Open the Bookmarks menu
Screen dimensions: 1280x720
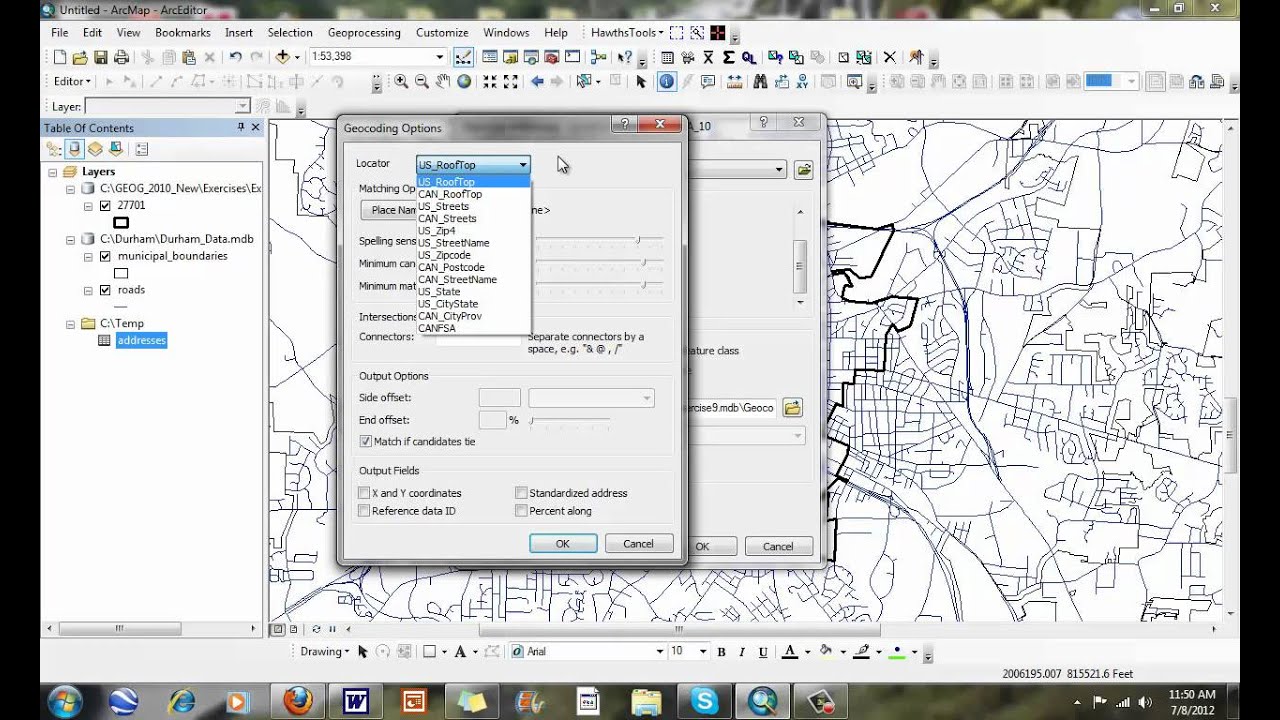(182, 32)
